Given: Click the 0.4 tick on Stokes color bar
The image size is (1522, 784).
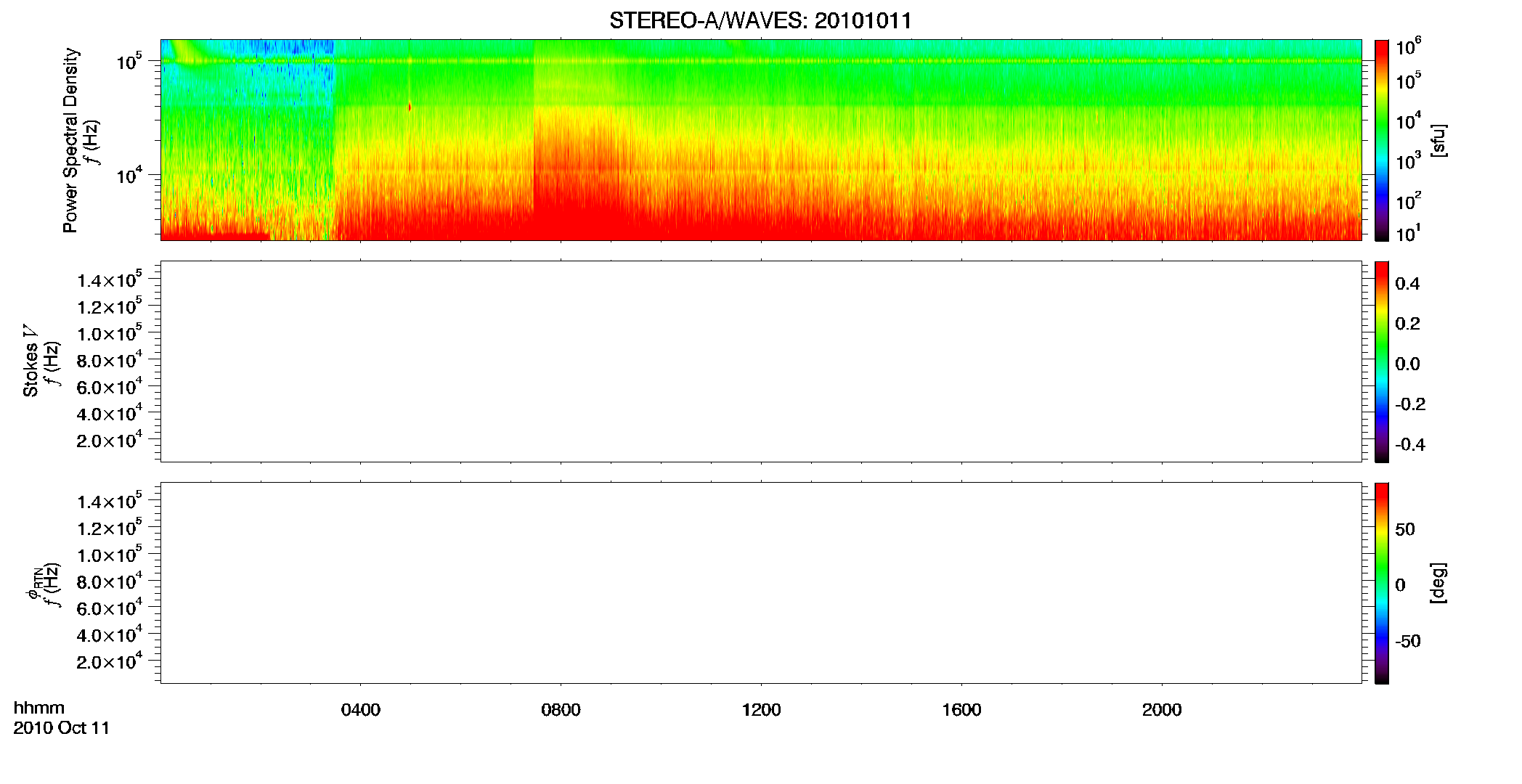Looking at the screenshot, I should pos(1407,284).
